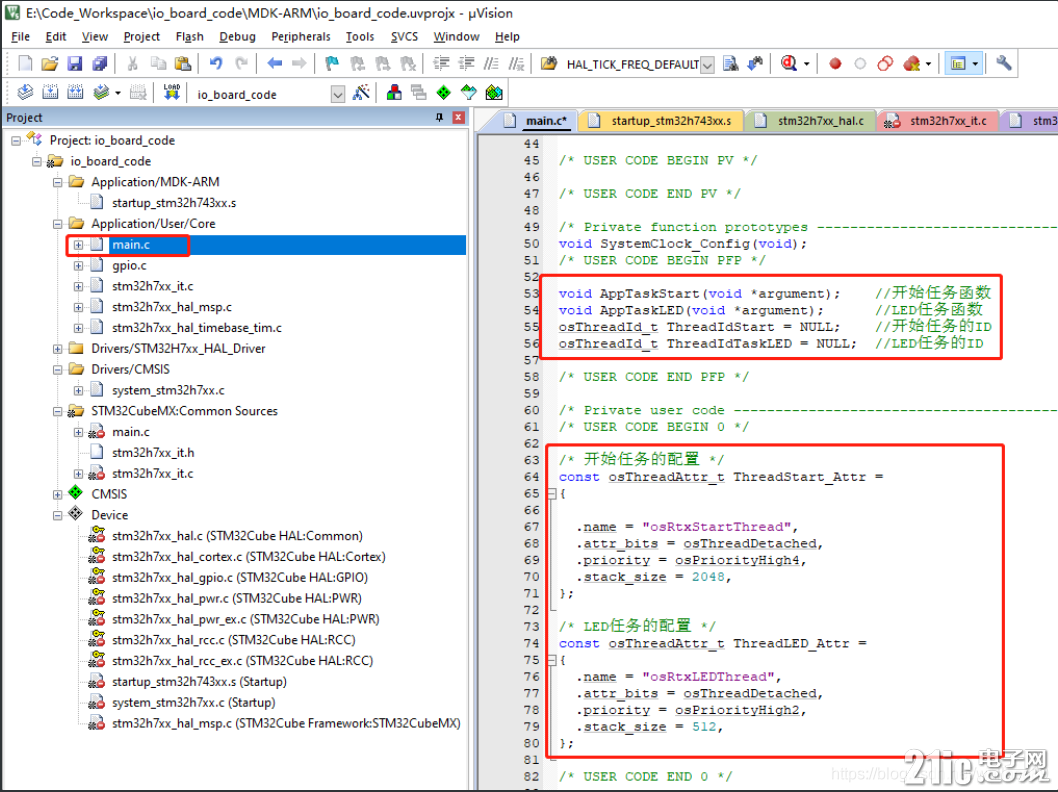The image size is (1058, 792).
Task: Collapse code fold at line 65
Action: tap(552, 494)
